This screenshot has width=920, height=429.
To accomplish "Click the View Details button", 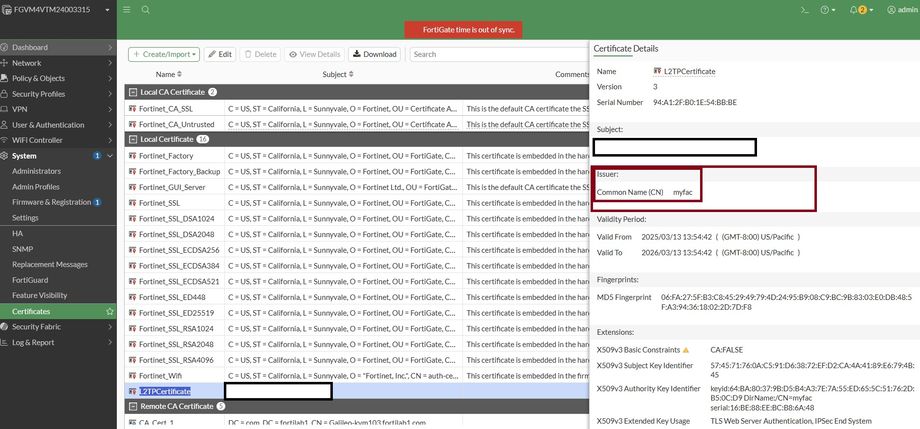I will [x=314, y=54].
